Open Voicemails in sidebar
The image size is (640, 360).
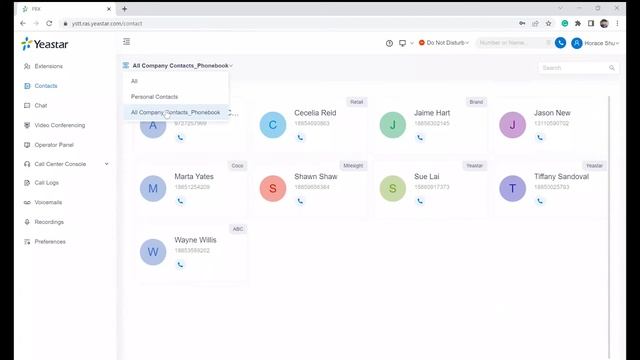48,202
